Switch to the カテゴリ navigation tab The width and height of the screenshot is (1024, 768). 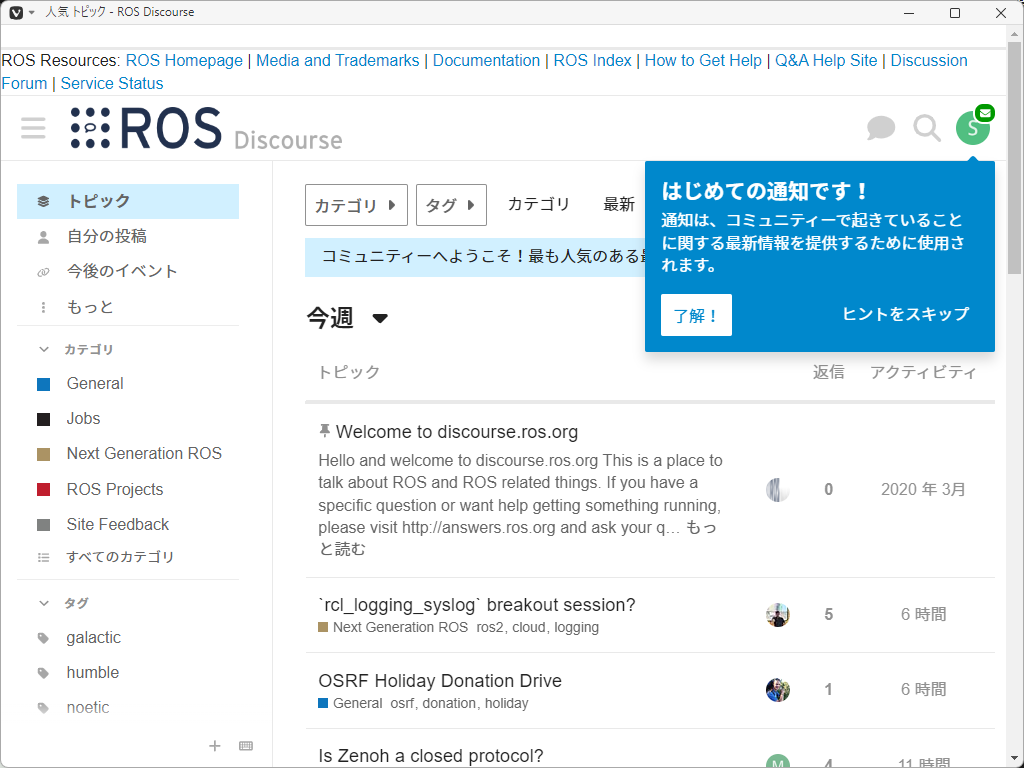(x=539, y=204)
